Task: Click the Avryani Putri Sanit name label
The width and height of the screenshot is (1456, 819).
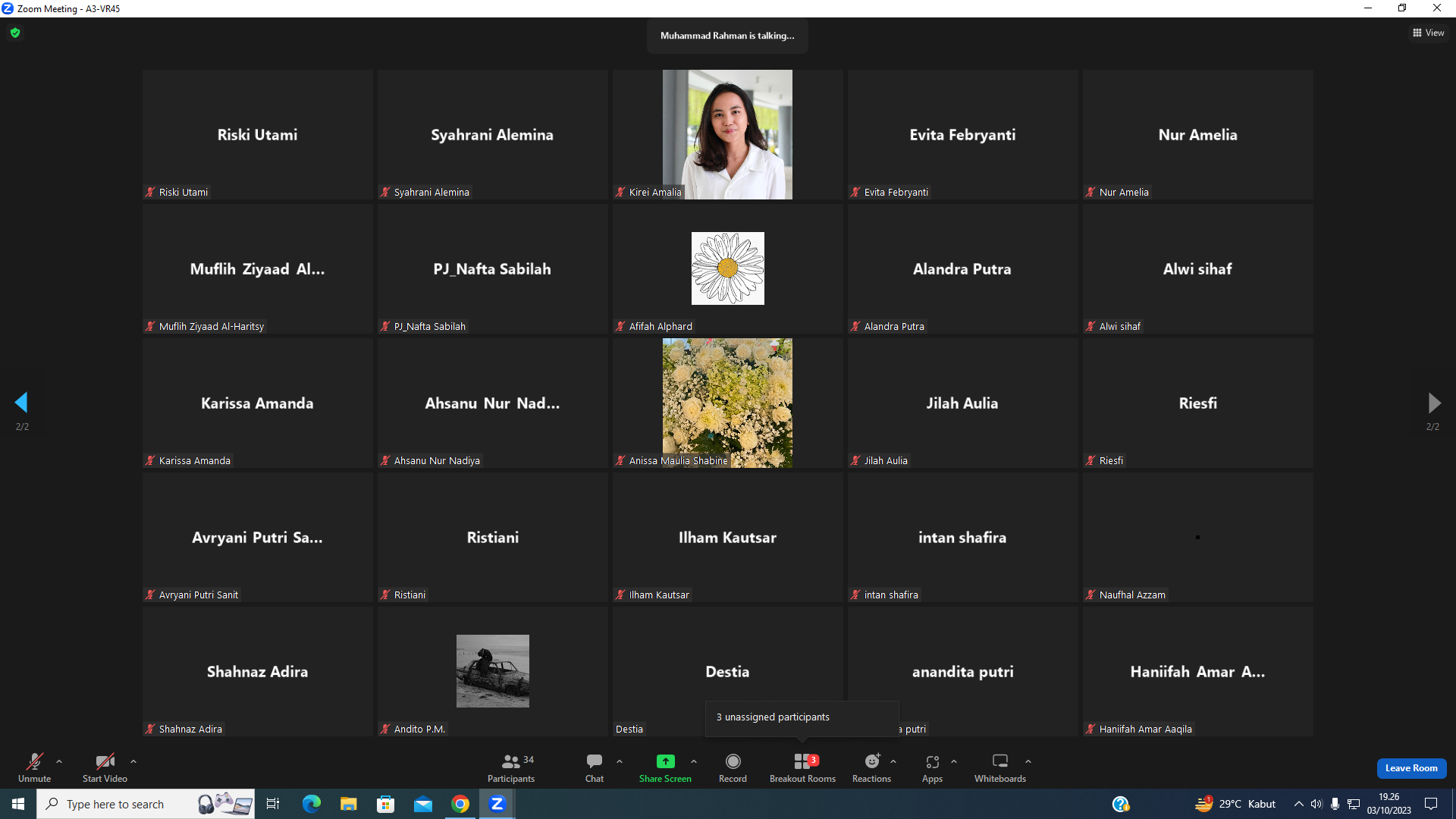Action: tap(199, 595)
